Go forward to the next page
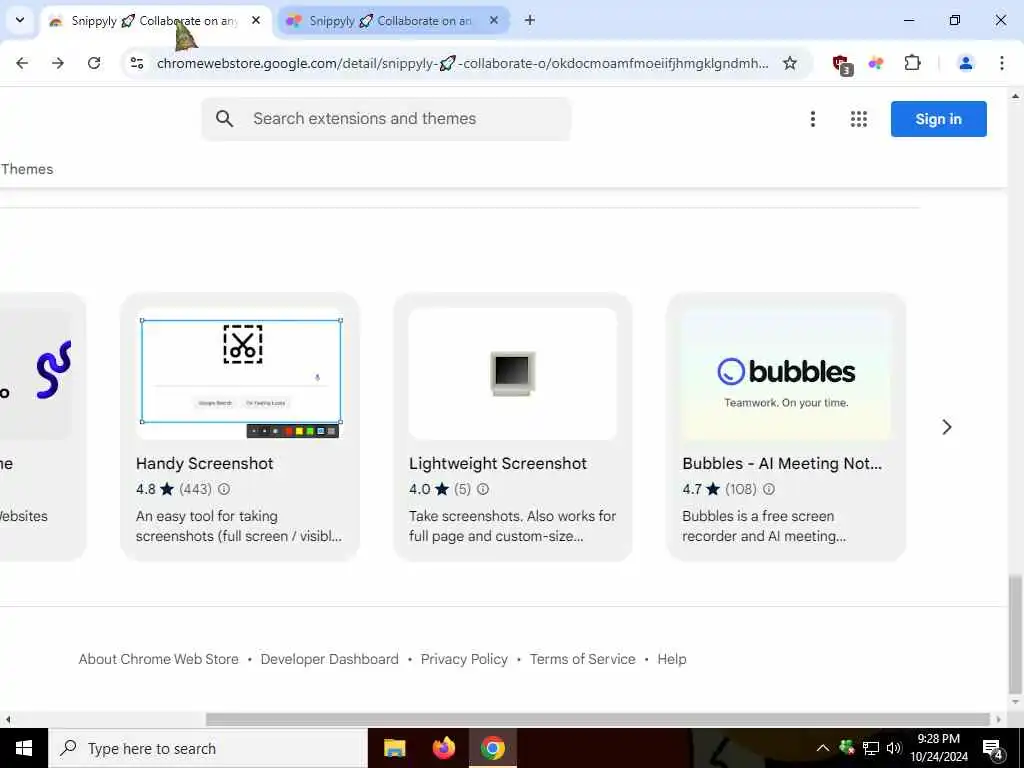1024x768 pixels. 58,63
